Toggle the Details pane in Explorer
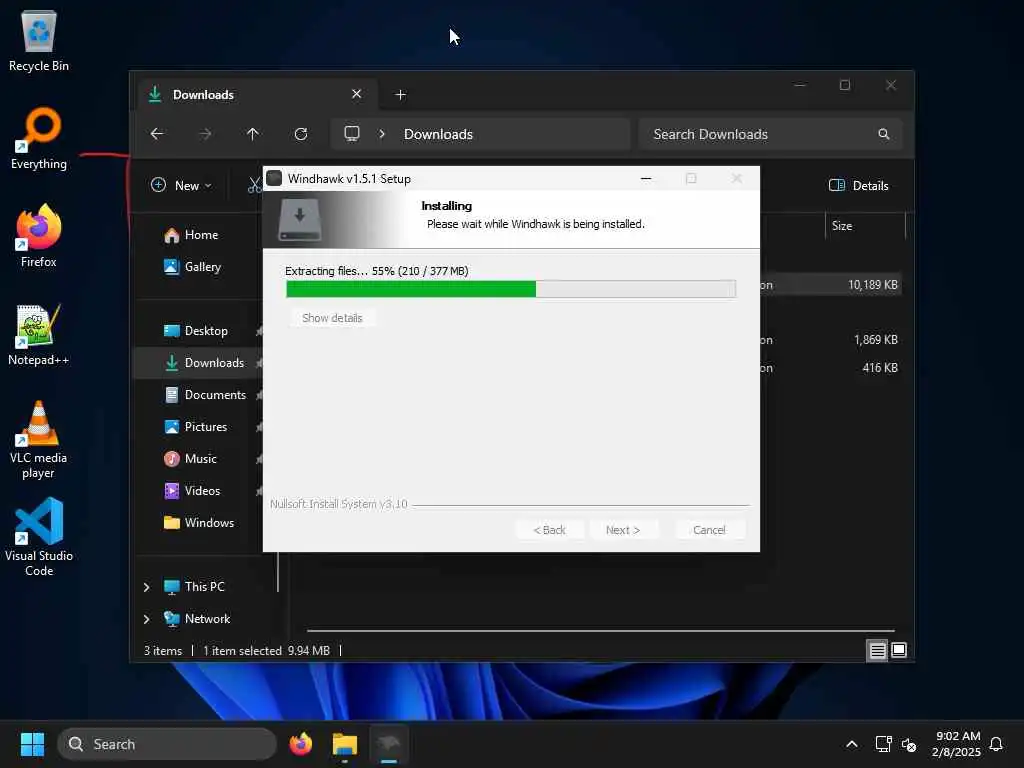Viewport: 1024px width, 768px height. (858, 185)
